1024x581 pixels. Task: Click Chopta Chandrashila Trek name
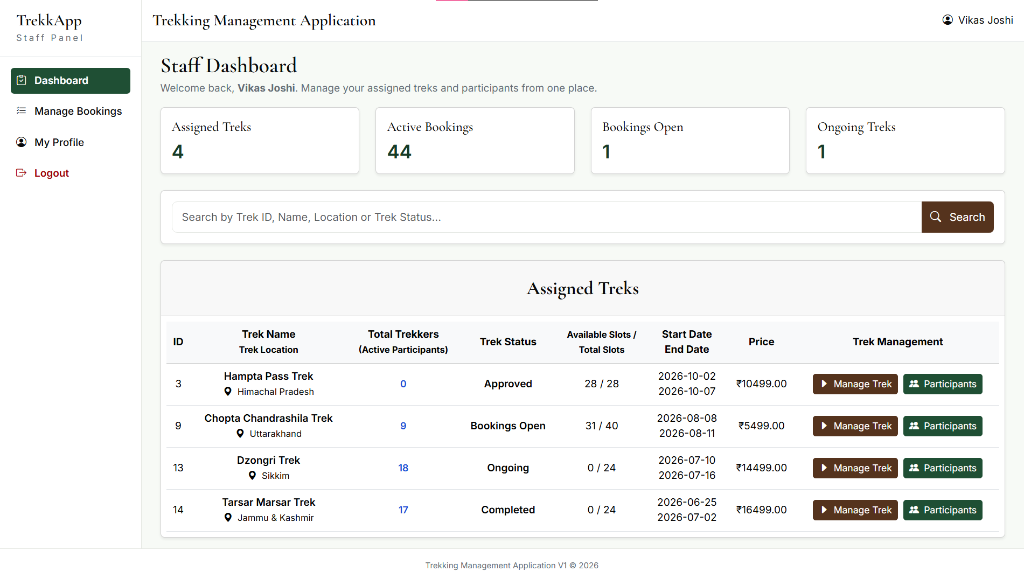tap(268, 418)
